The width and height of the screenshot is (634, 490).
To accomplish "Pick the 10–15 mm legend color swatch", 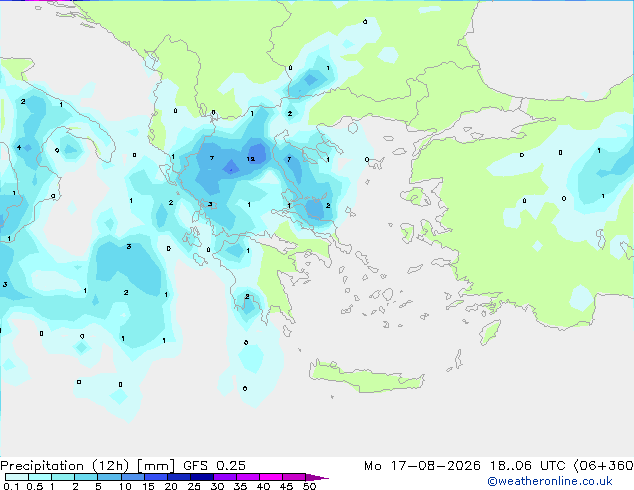I will coord(132,477).
